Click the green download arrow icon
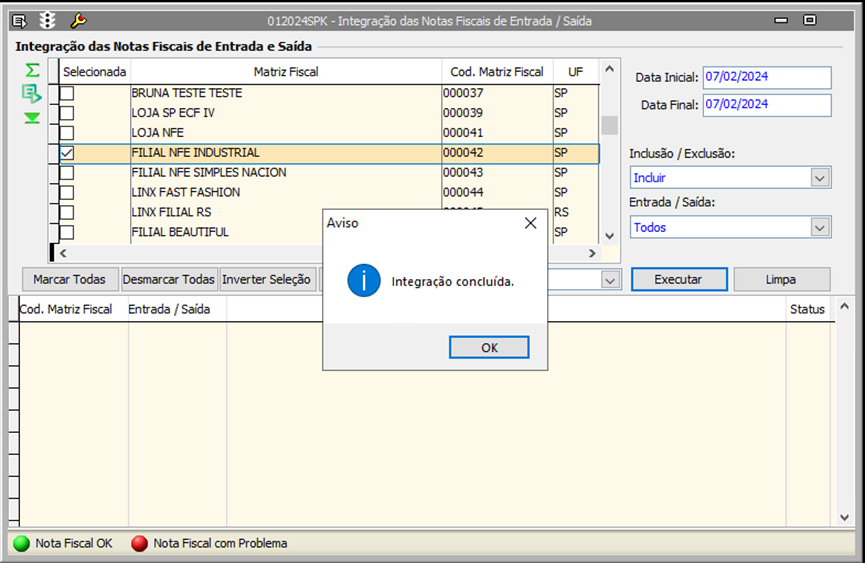 (x=32, y=118)
